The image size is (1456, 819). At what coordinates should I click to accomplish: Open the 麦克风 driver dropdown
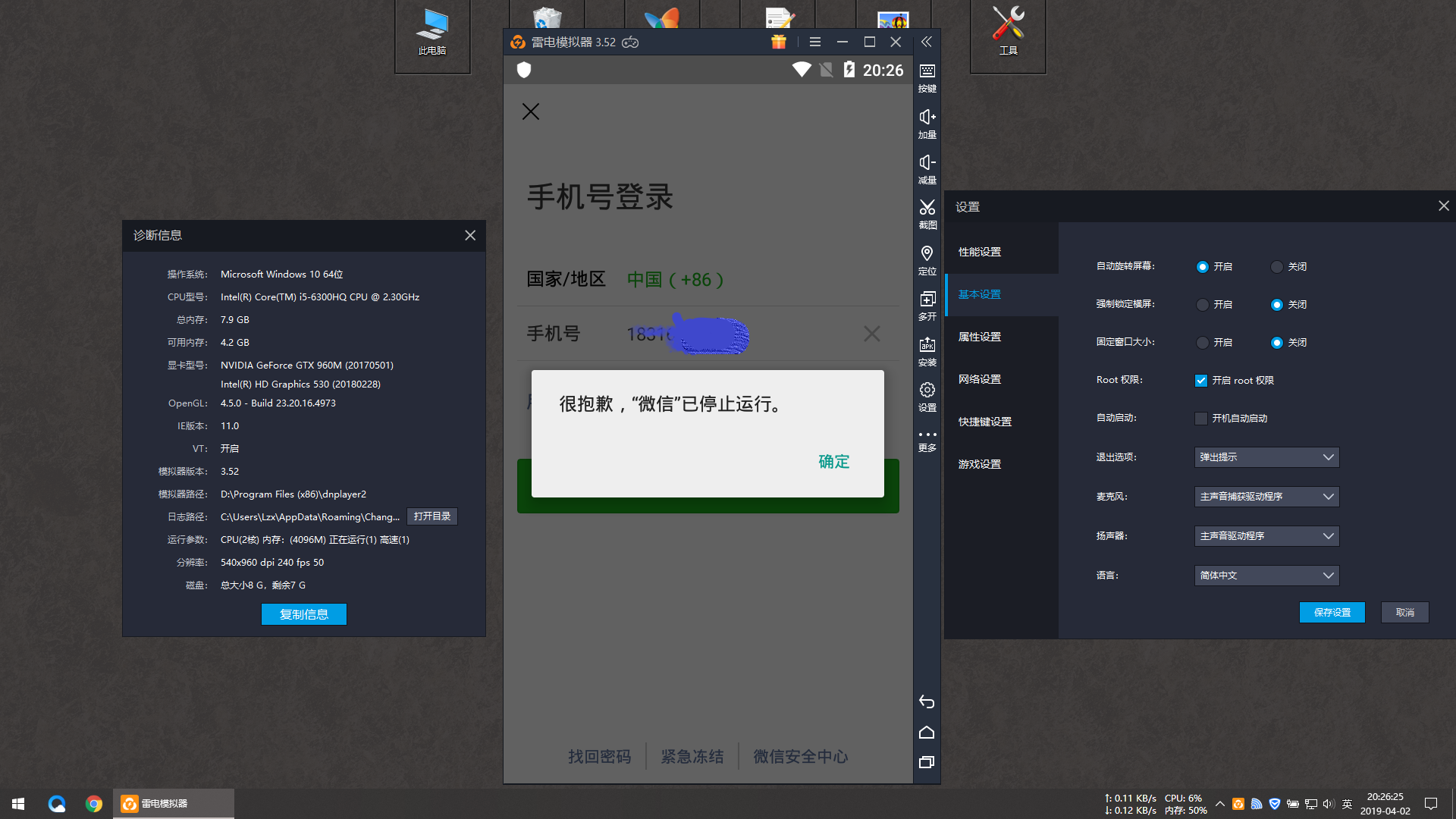click(1266, 497)
